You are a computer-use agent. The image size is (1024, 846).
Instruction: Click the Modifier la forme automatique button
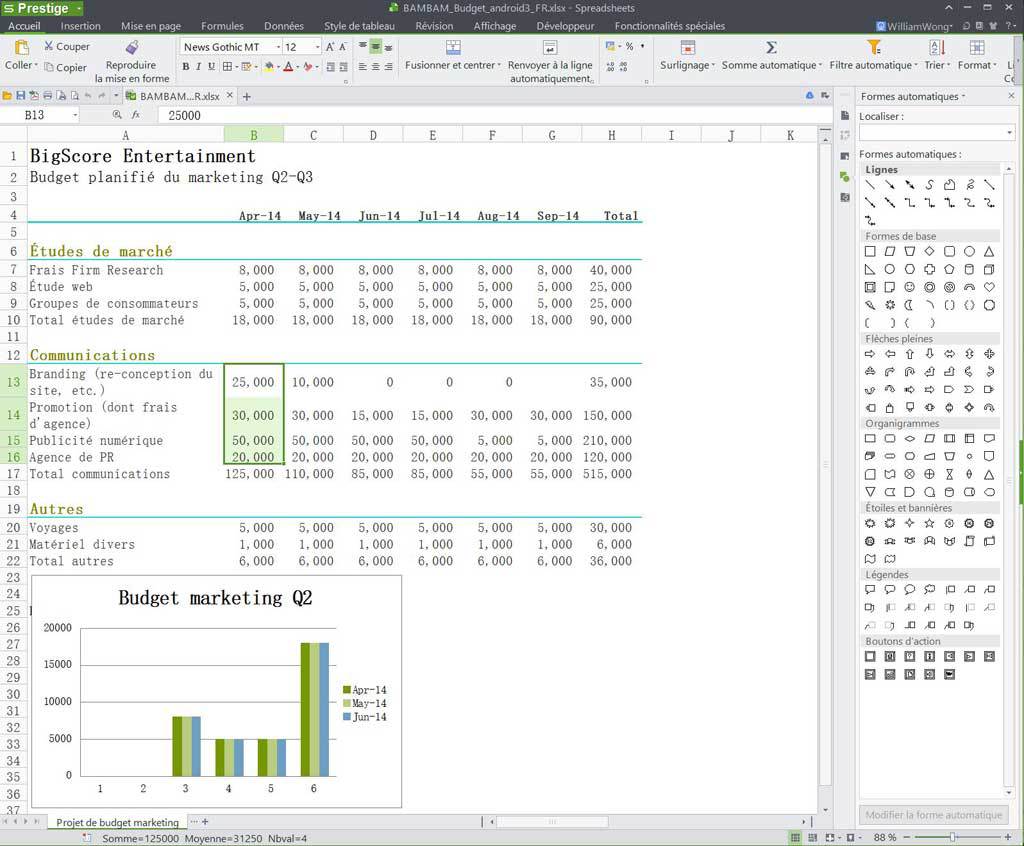coord(933,815)
